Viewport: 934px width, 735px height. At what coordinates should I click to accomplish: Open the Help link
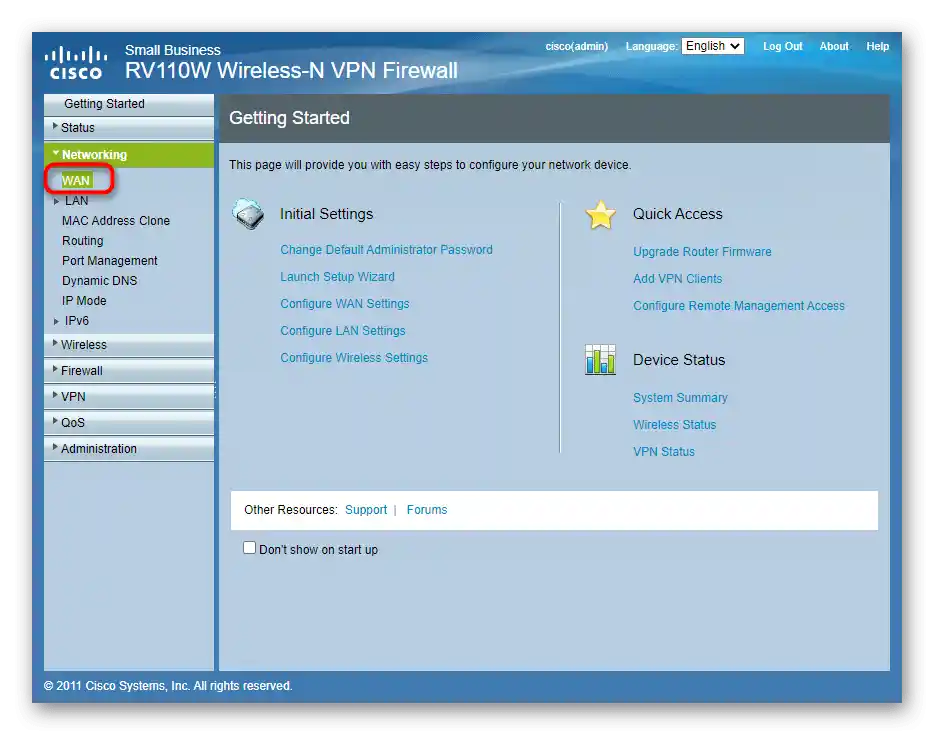pos(877,46)
